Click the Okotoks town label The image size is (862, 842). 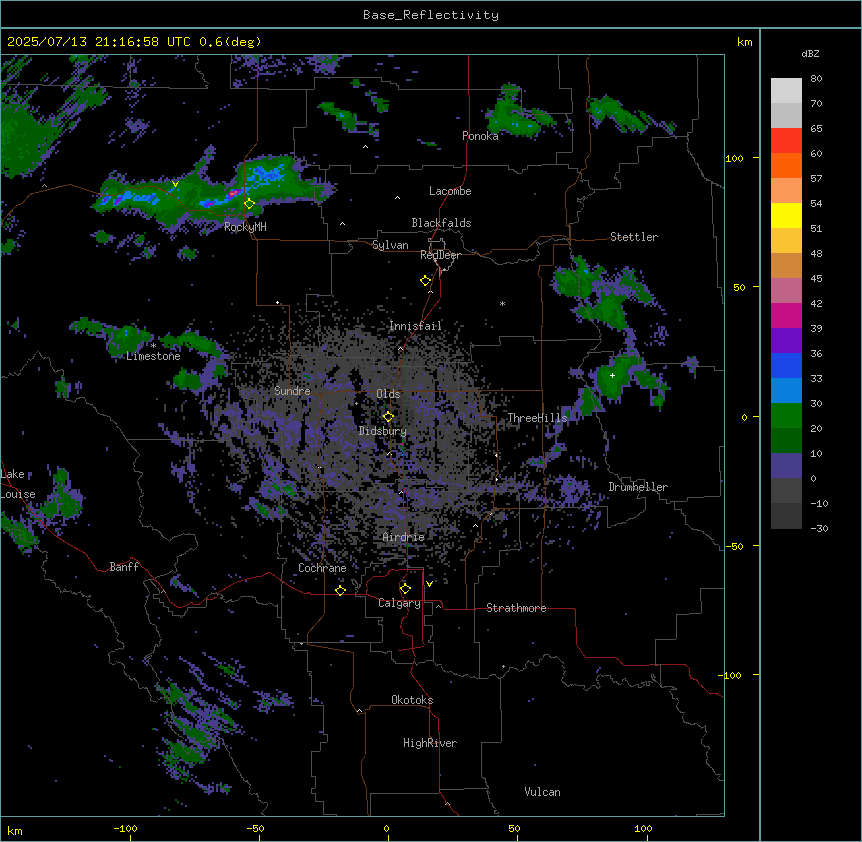[x=412, y=700]
